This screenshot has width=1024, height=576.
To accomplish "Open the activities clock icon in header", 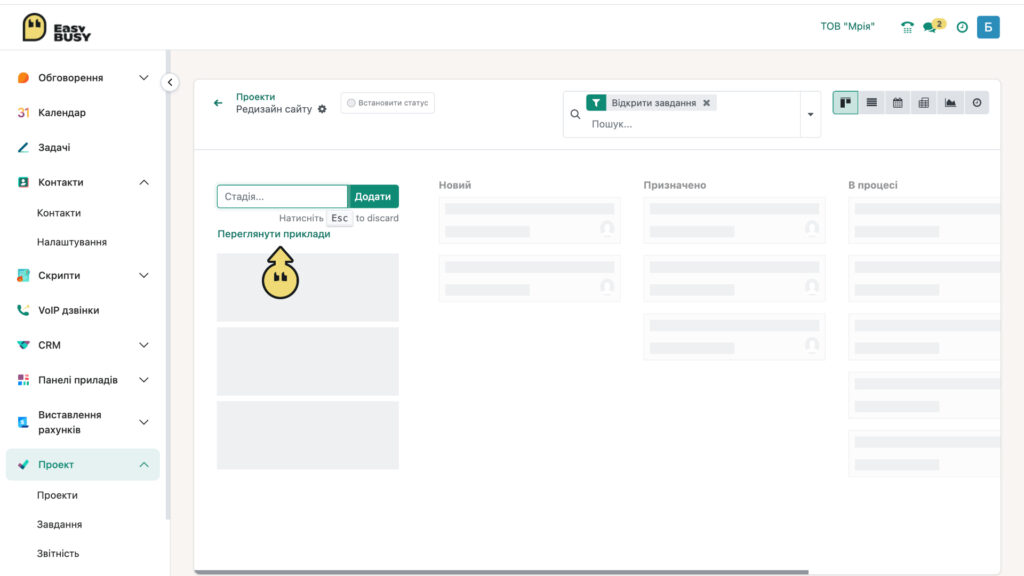I will pos(962,27).
